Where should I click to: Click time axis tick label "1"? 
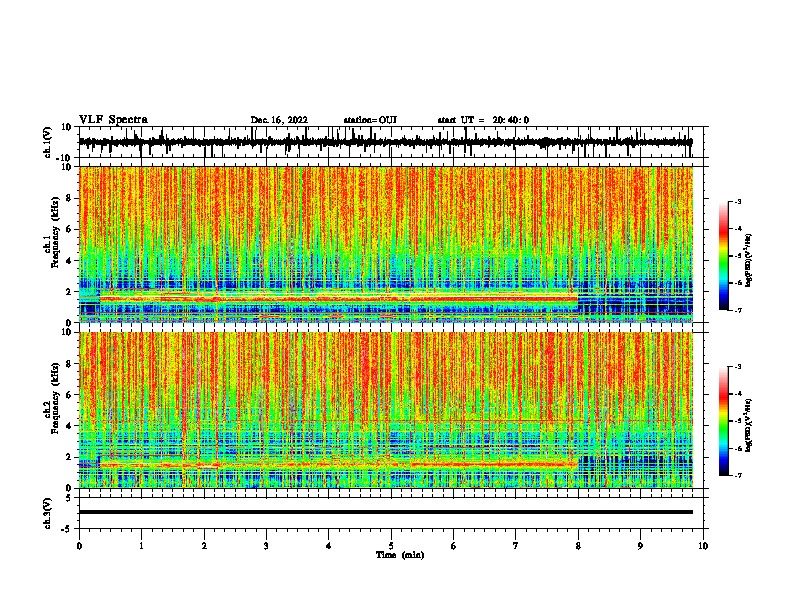141,546
